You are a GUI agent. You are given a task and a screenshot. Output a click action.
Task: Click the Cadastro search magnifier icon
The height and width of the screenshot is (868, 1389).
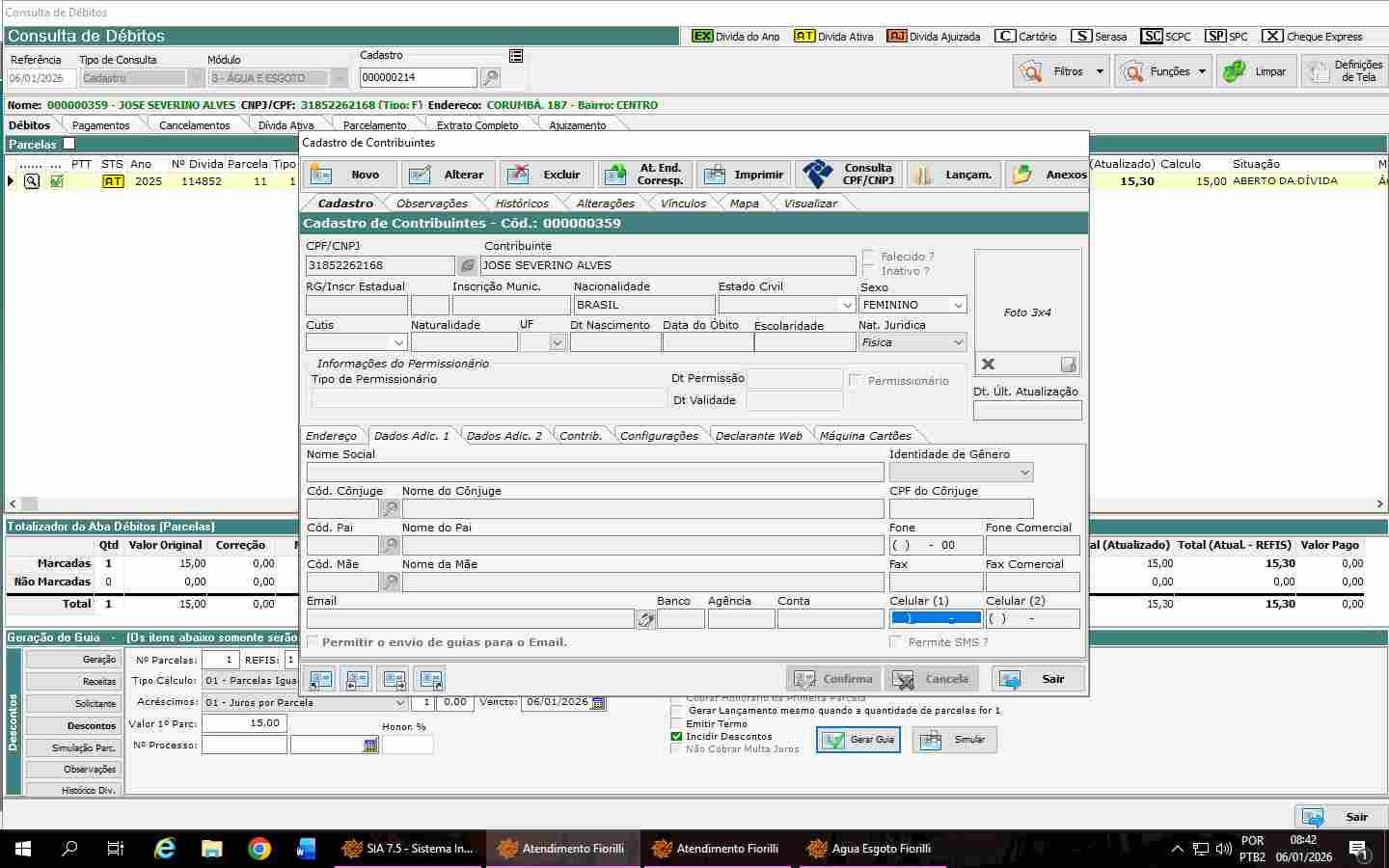click(x=490, y=78)
